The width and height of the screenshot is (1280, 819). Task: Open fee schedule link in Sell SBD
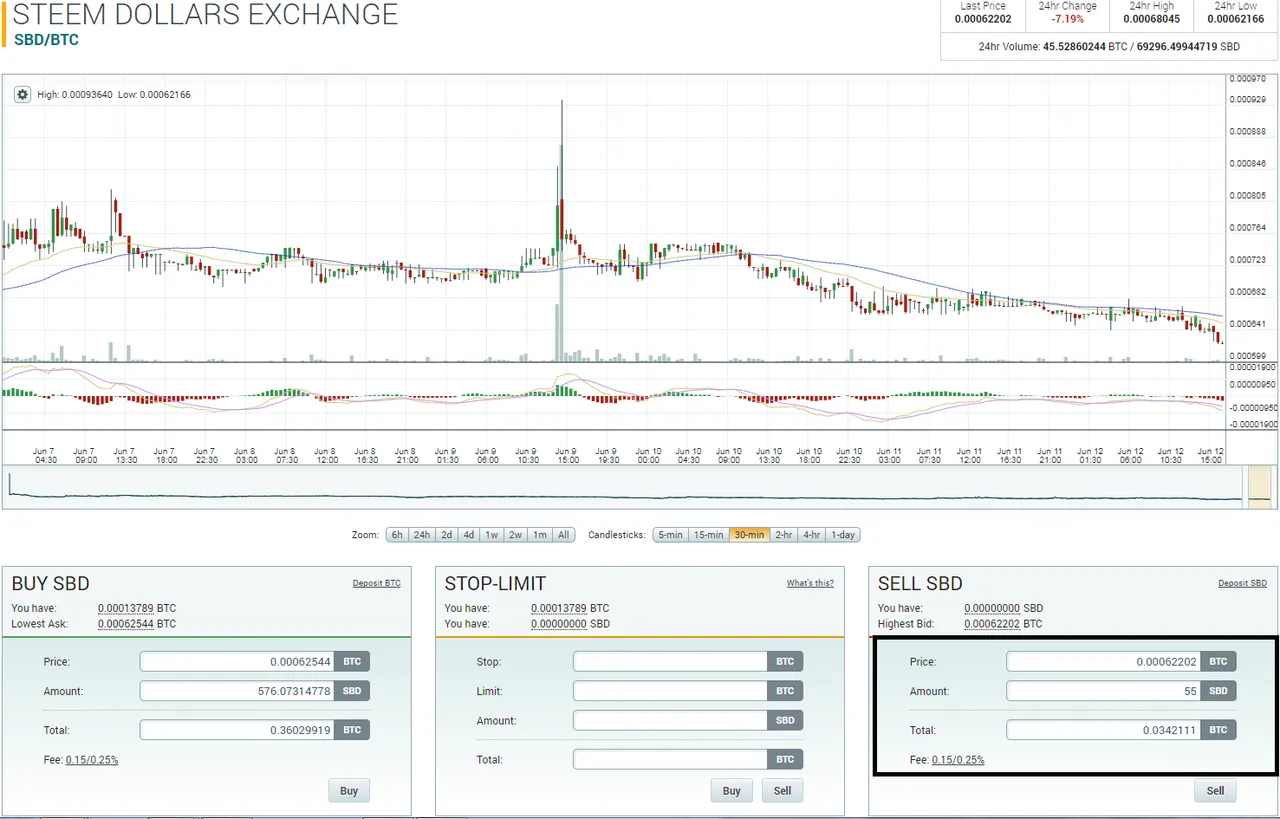(x=958, y=760)
